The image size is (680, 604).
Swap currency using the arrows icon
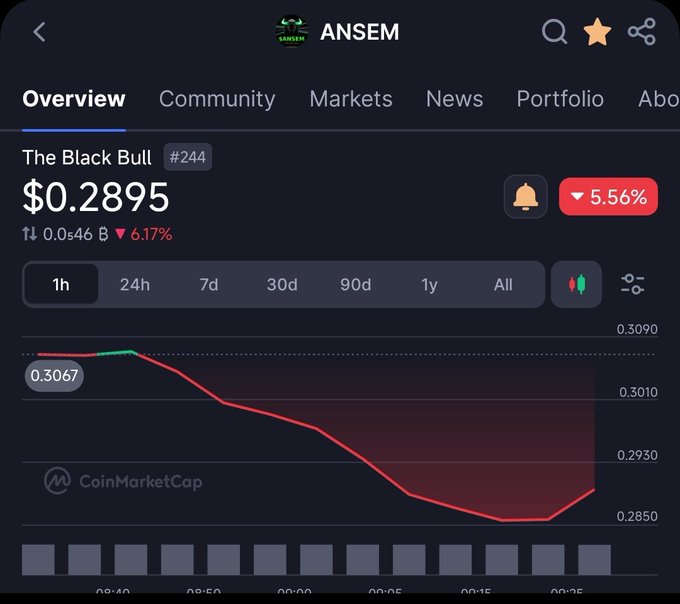click(x=29, y=234)
